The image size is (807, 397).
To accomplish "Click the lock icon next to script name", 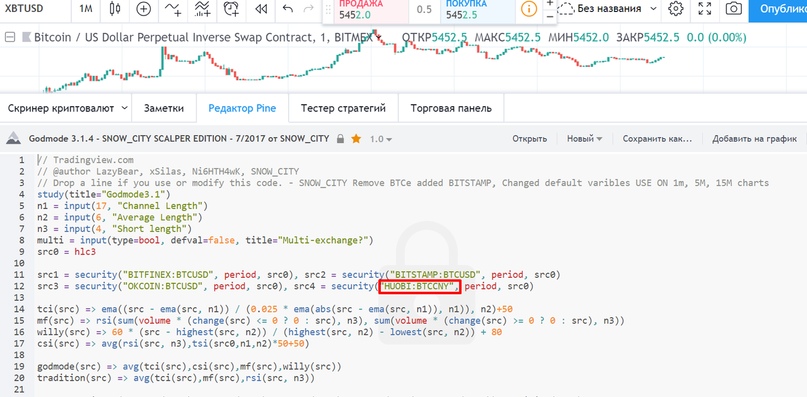I will pos(340,139).
